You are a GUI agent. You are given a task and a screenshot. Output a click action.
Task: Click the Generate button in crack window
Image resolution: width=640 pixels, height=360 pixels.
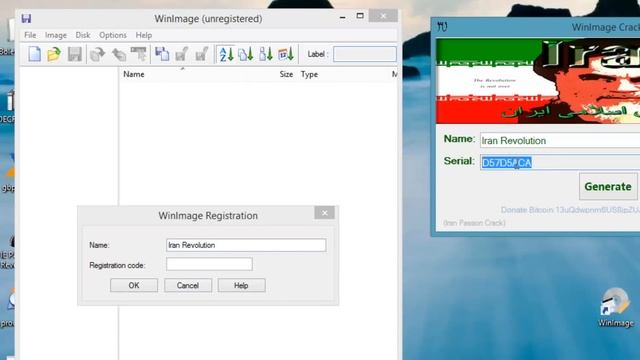click(x=608, y=187)
